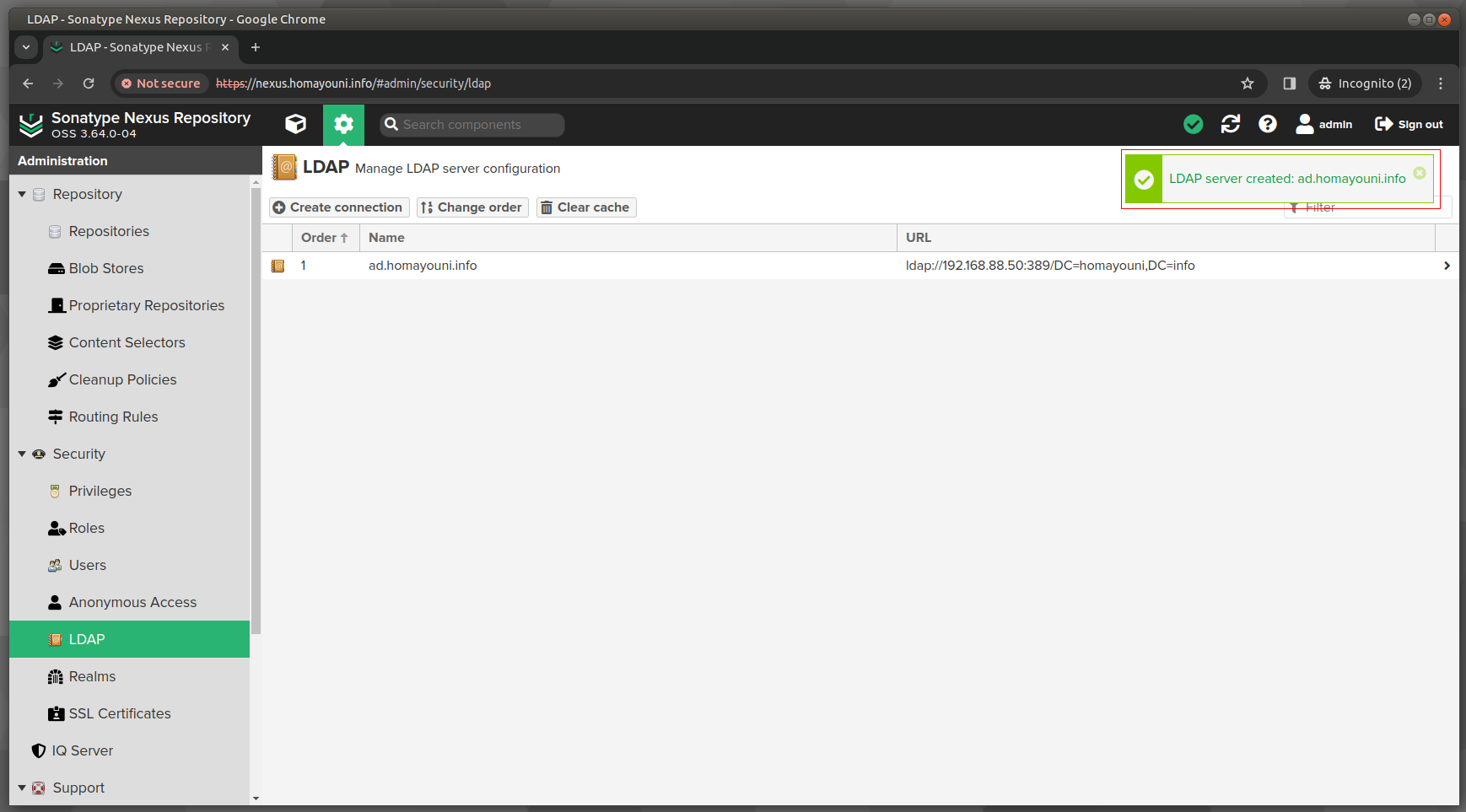
Task: Click the Anonymous Access person icon
Action: coord(55,602)
